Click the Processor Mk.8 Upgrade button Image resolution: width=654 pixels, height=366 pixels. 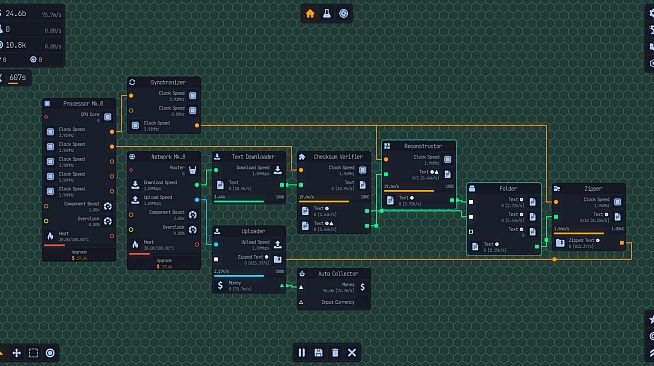coord(79,255)
